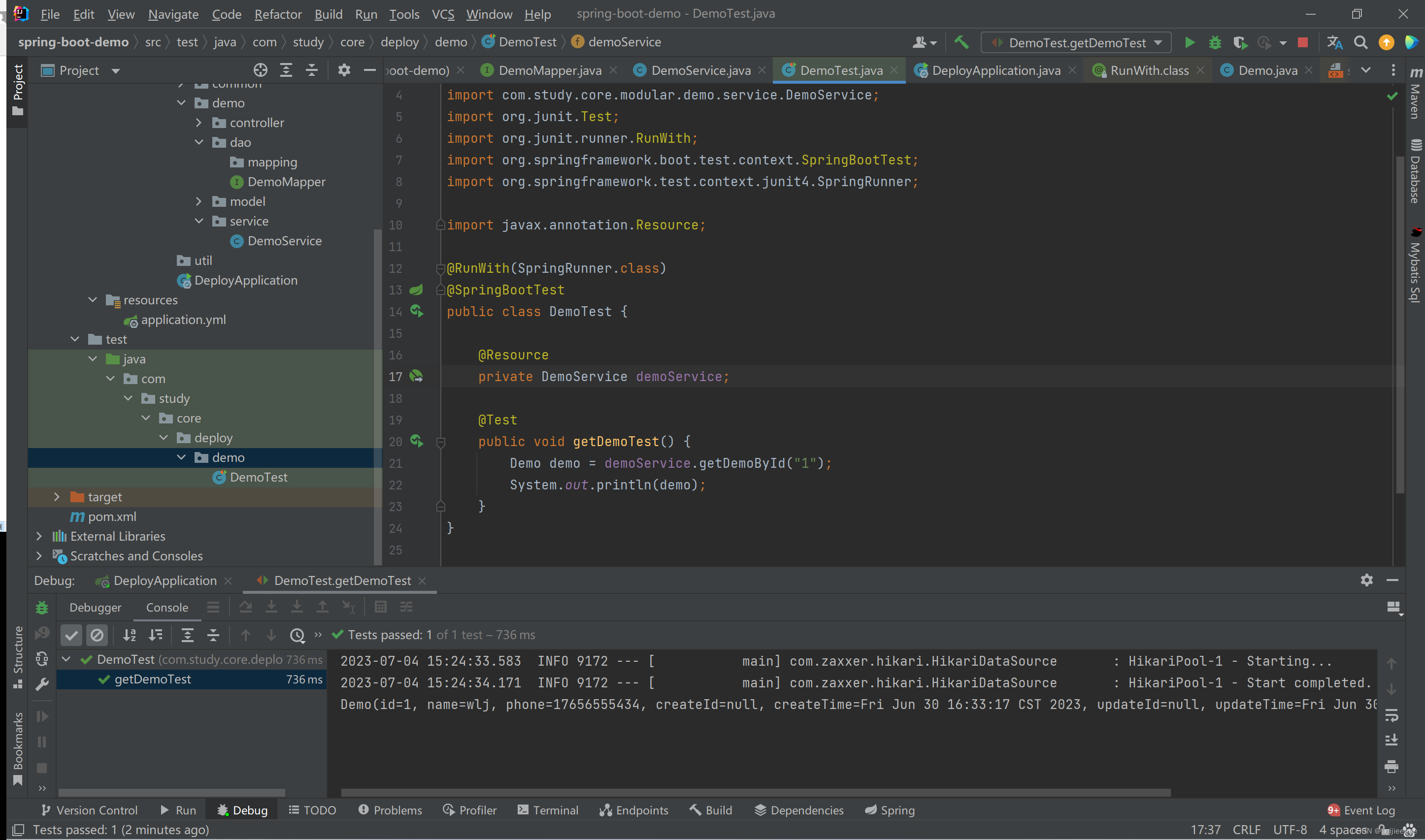Switch to the Debugger tab
This screenshot has width=1425, height=840.
coord(95,608)
